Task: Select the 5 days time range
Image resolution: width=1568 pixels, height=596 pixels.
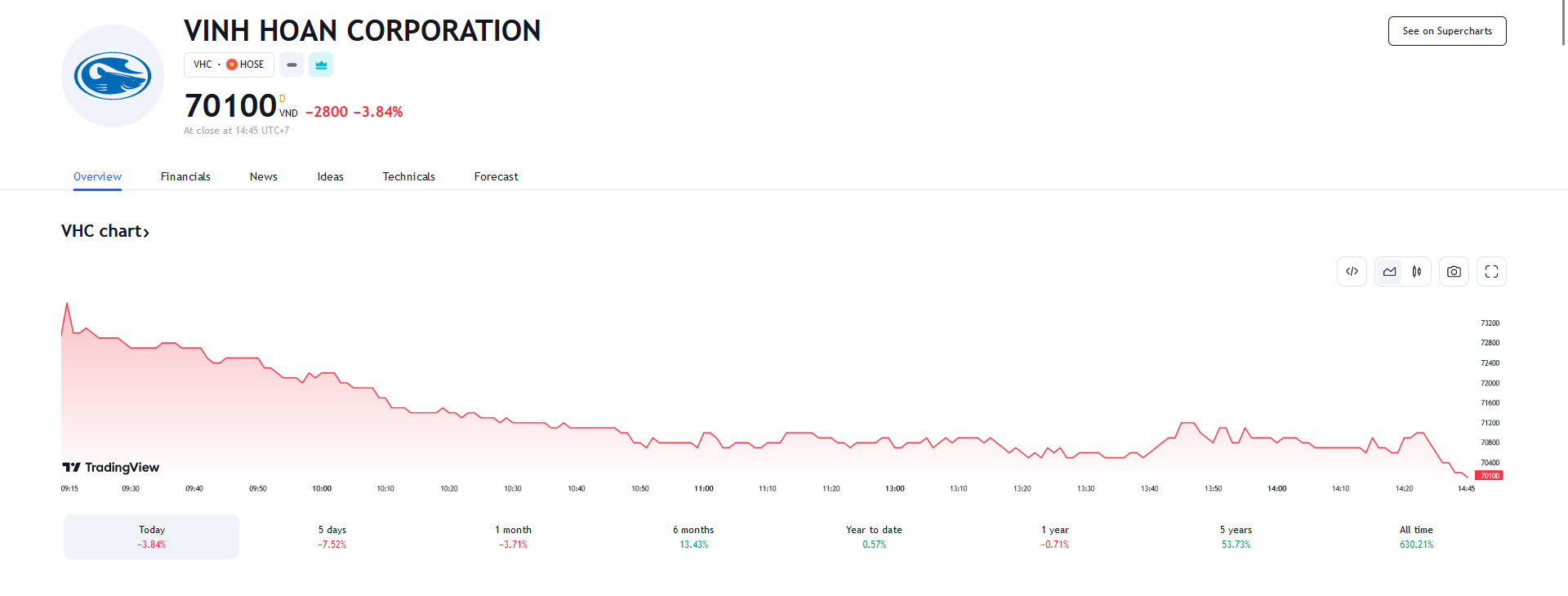Action: point(332,536)
